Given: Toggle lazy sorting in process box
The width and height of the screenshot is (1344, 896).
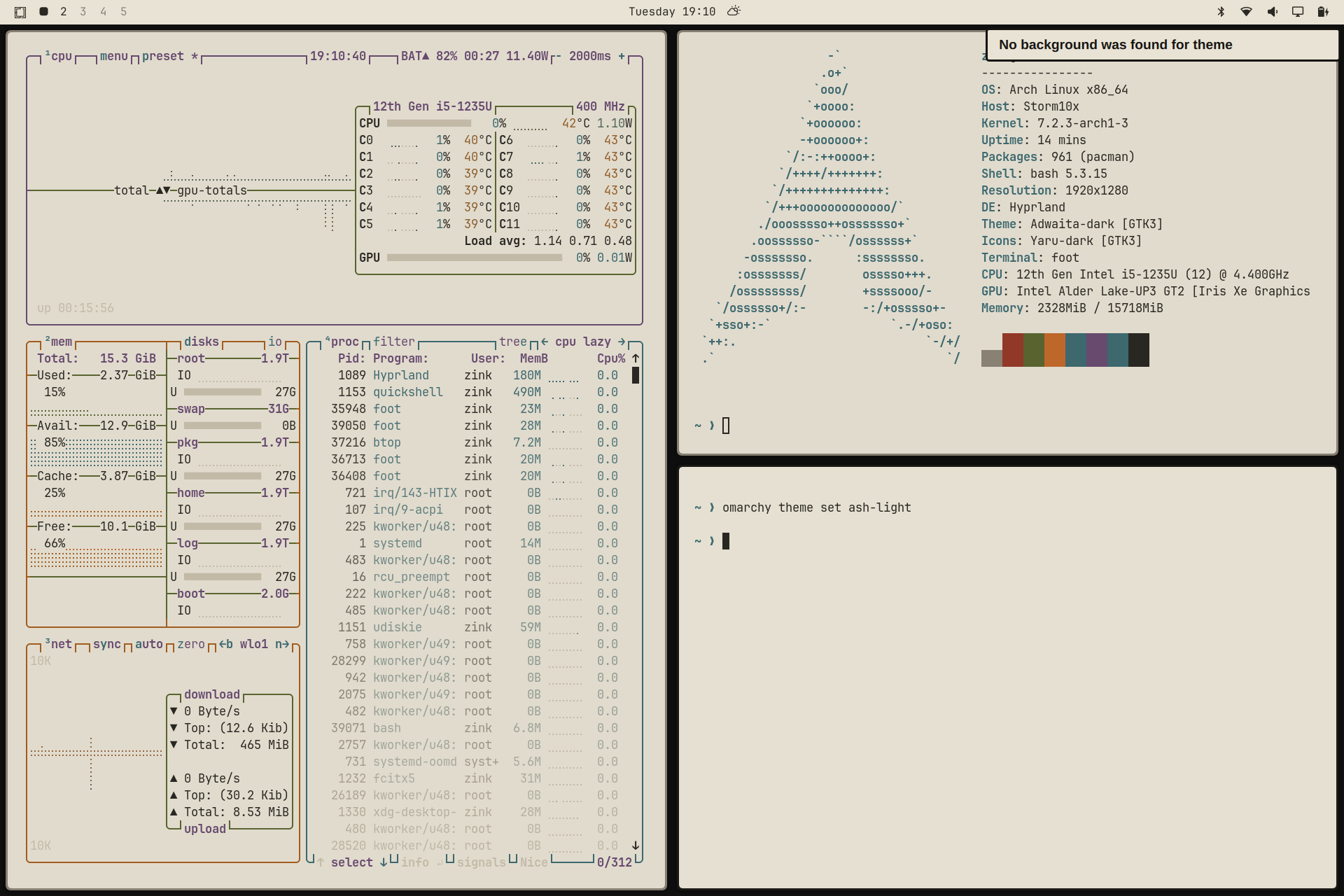Looking at the screenshot, I should [x=596, y=342].
